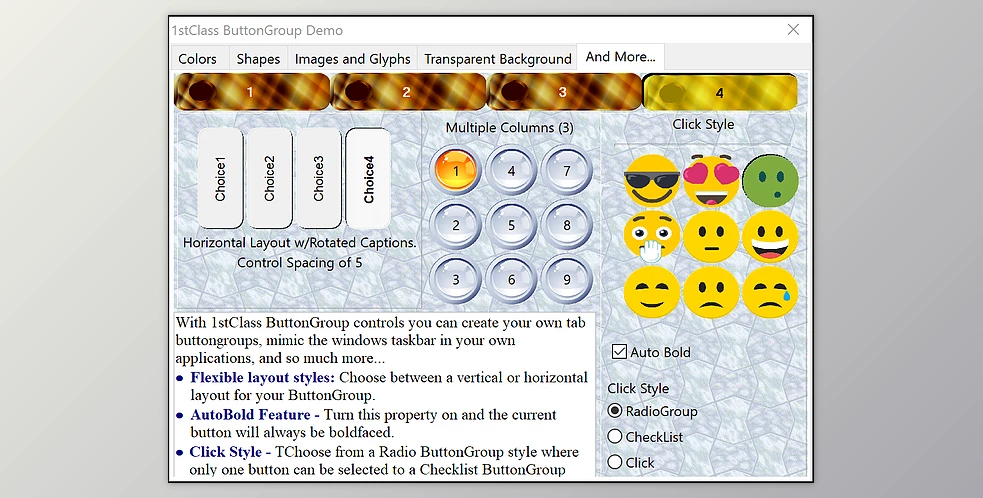Select the RadioGroup click style option

tap(616, 411)
